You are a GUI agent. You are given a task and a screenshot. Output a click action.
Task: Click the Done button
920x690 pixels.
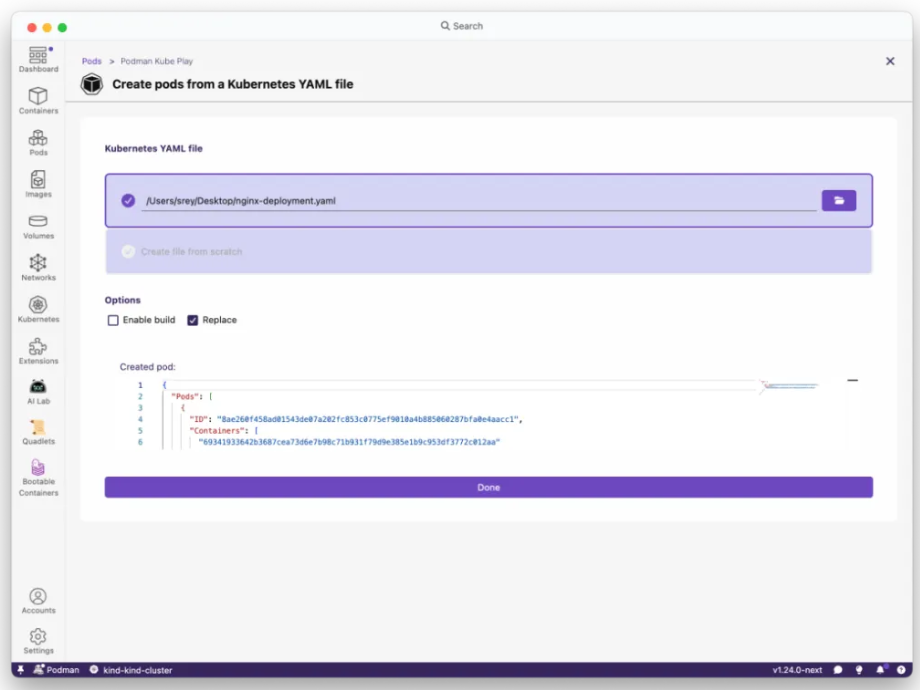click(488, 487)
